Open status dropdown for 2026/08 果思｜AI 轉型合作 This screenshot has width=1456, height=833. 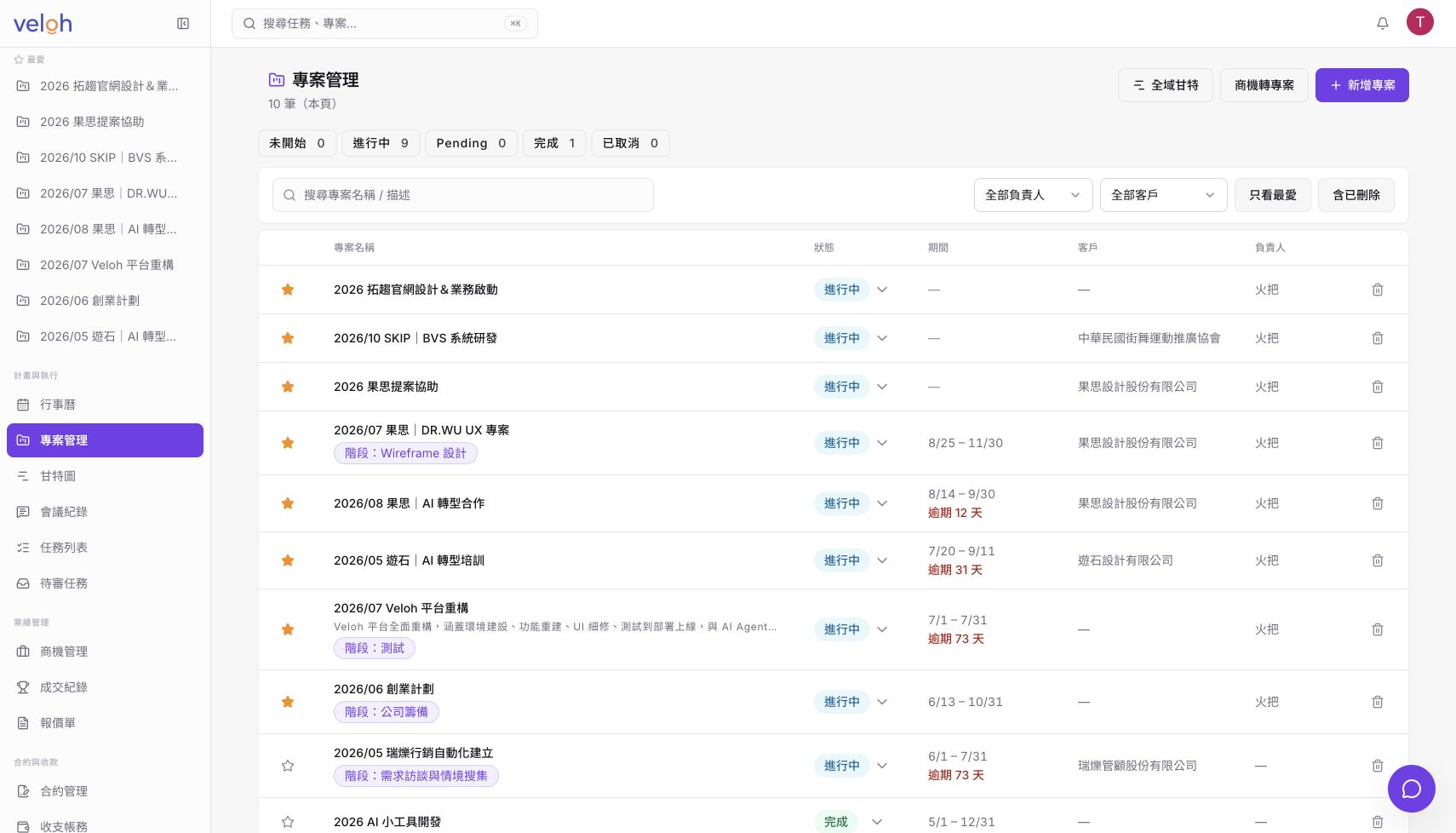tap(851, 503)
